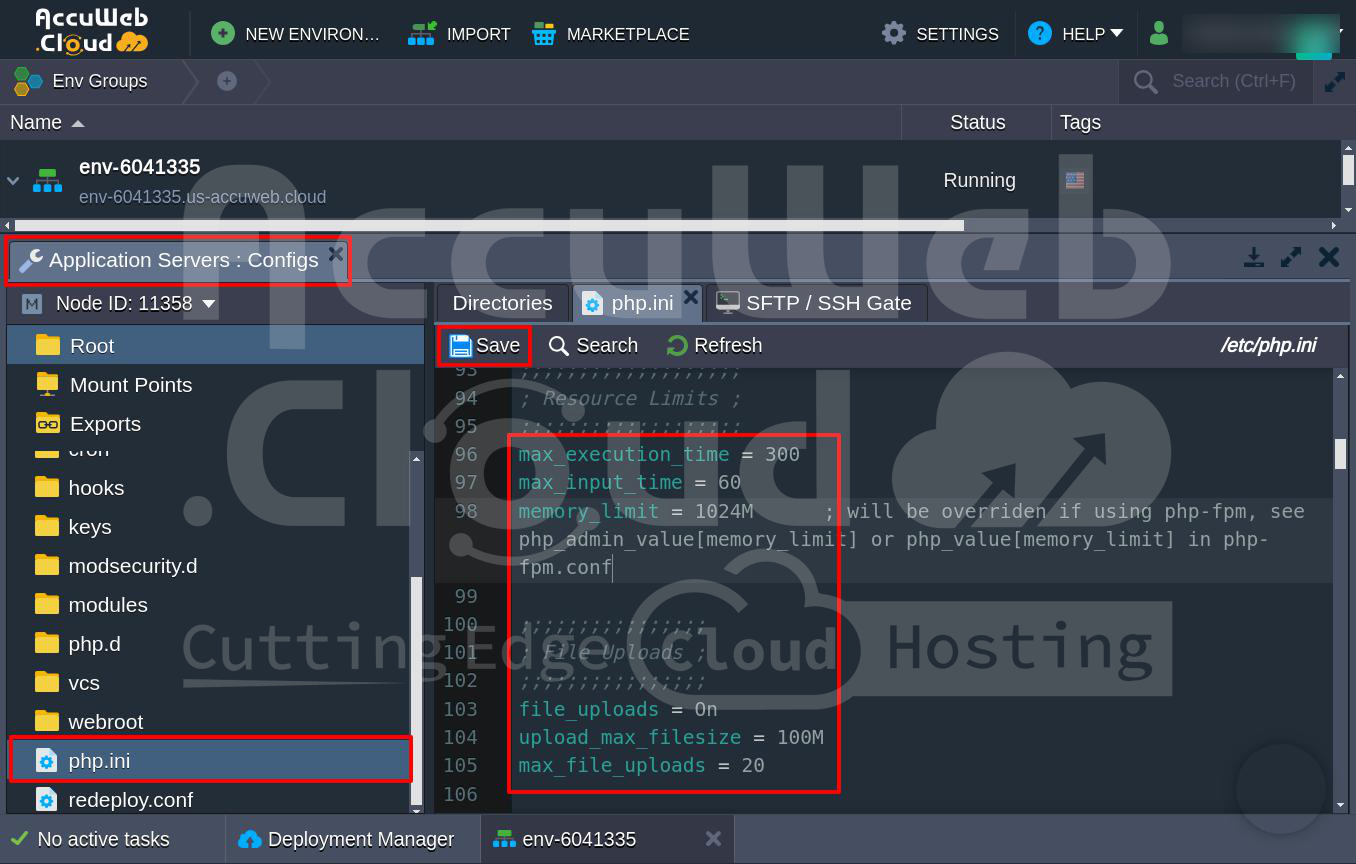Screen dimensions: 1356x864
Task: Focus the Search (Ctrl+F) field
Action: pyautogui.click(x=1234, y=81)
